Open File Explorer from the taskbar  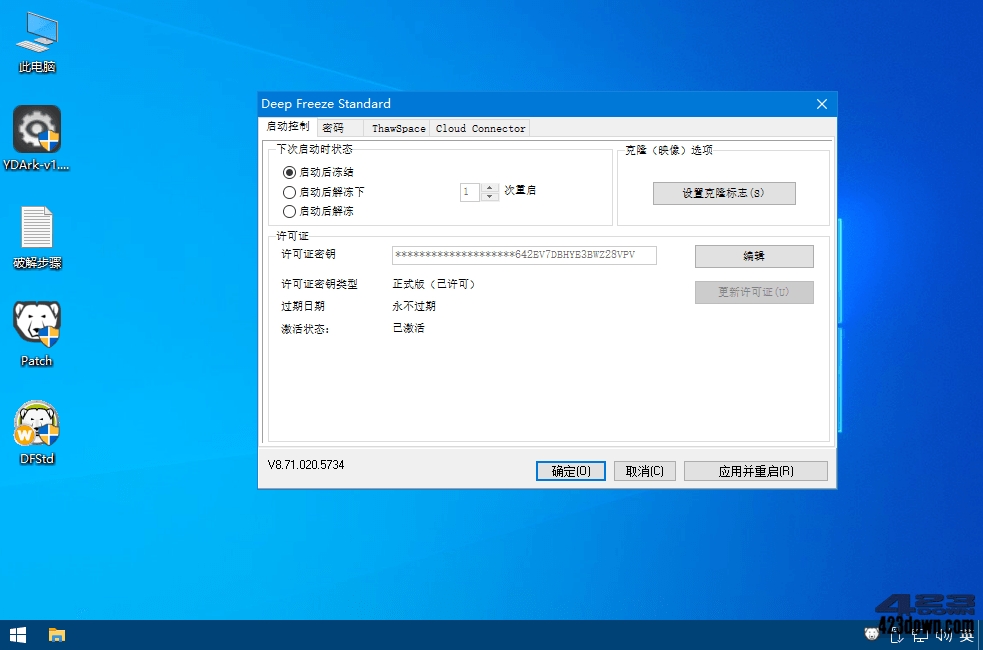pos(57,634)
